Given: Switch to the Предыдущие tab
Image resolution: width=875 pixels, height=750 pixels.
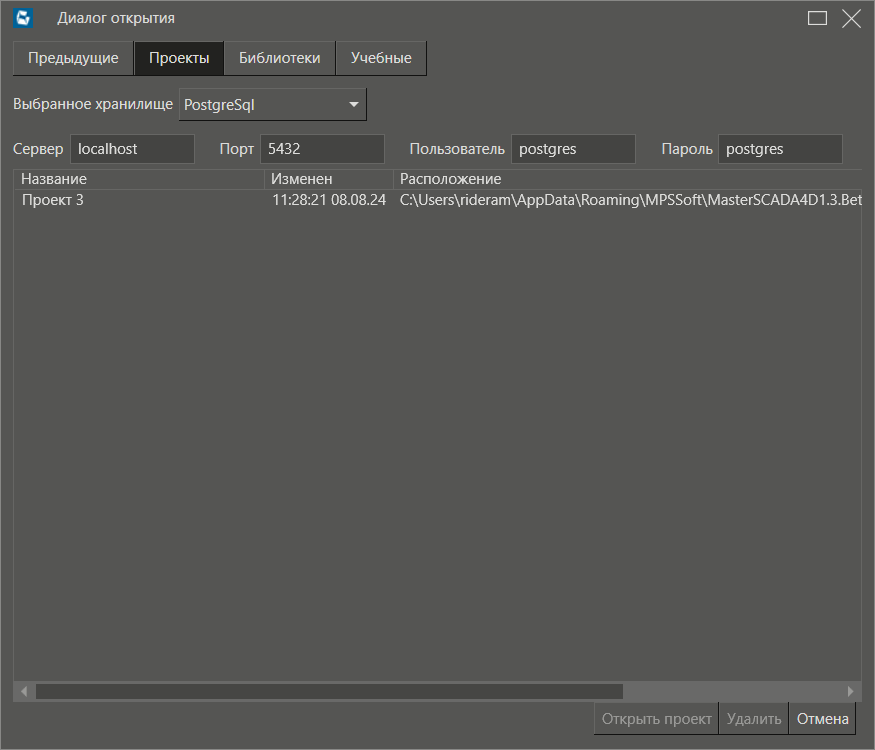Looking at the screenshot, I should click(72, 58).
